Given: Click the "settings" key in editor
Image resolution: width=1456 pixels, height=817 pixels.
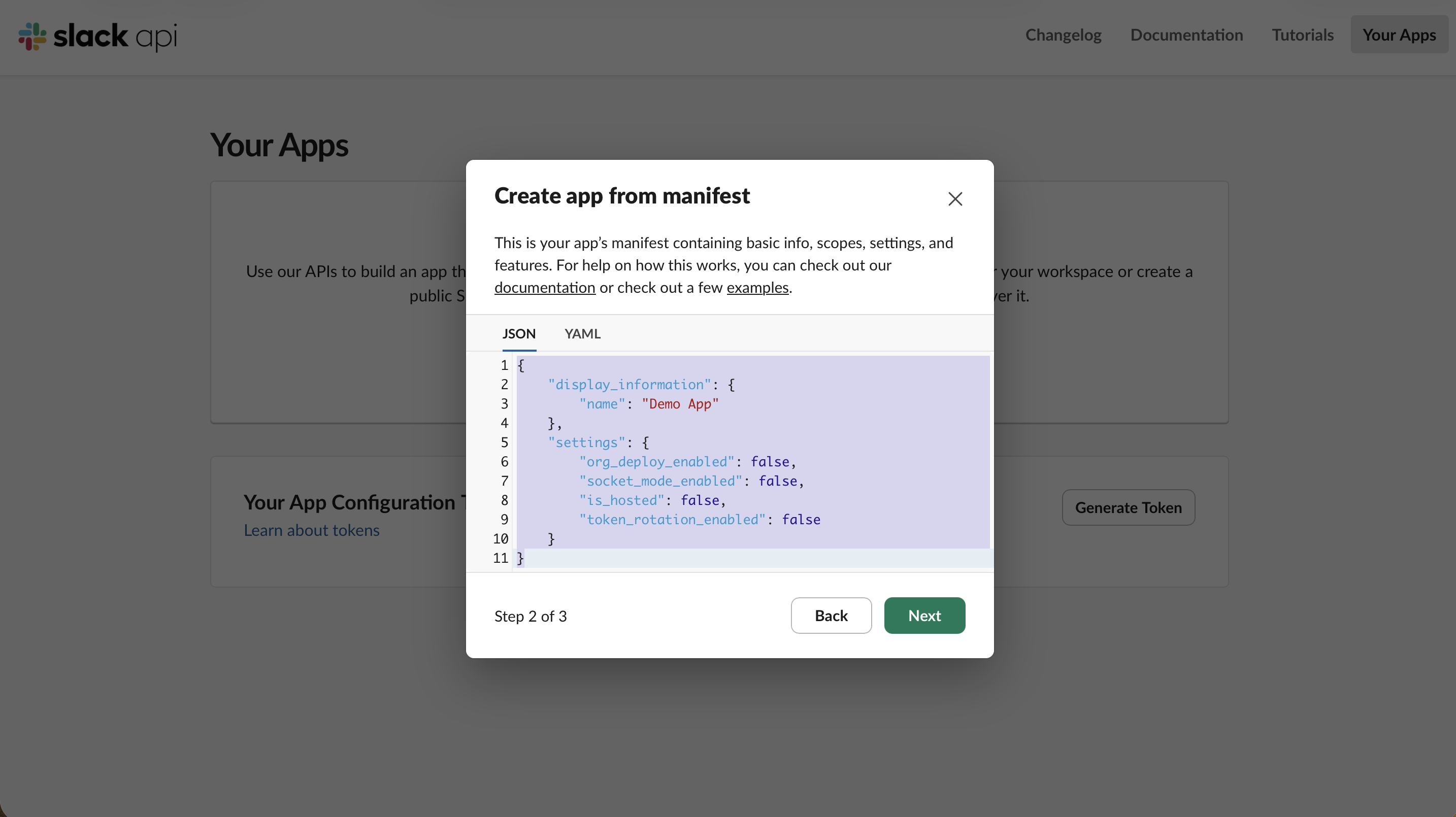Looking at the screenshot, I should click(586, 442).
